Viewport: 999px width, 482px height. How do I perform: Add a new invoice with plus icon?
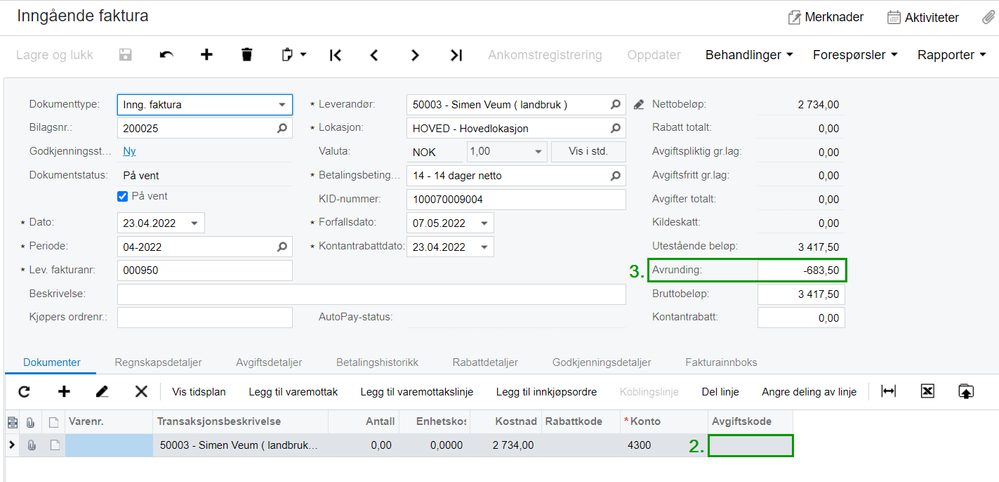[x=206, y=55]
